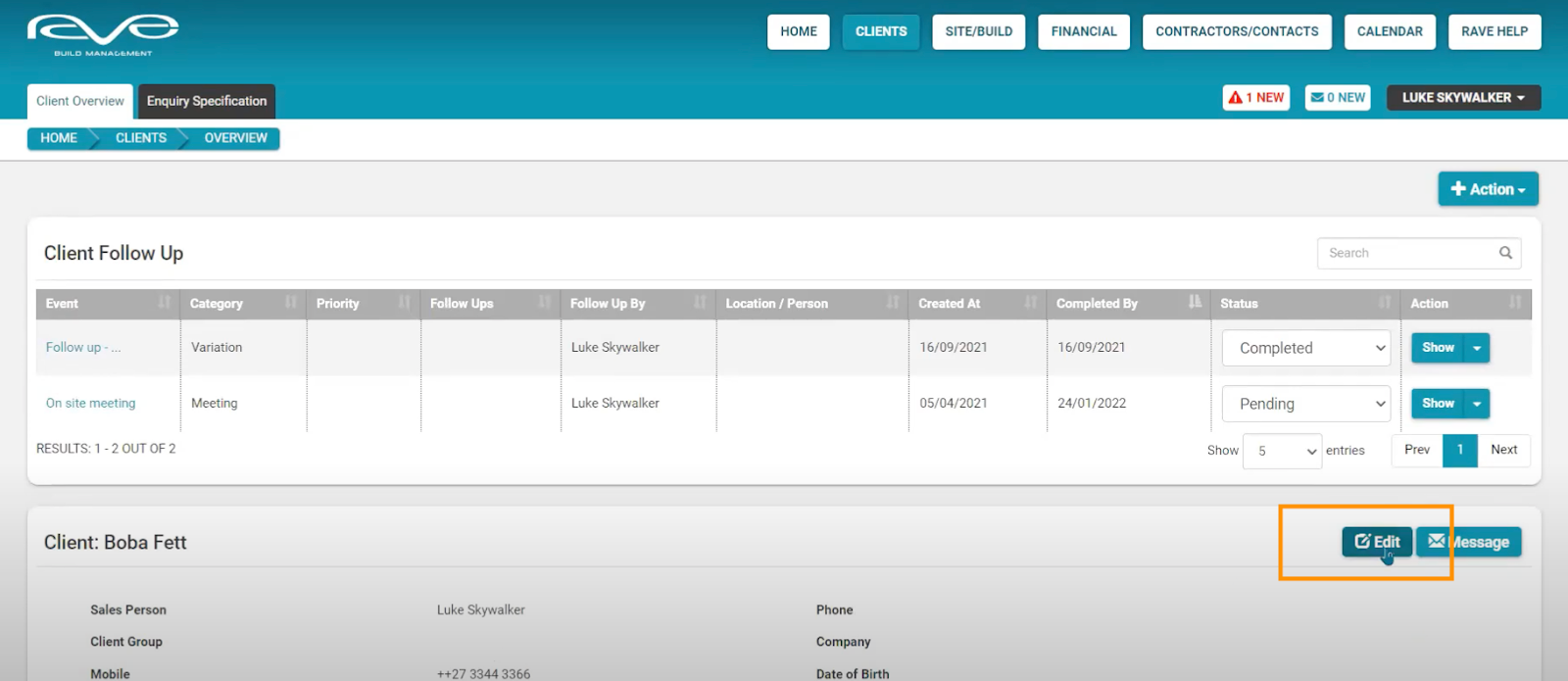Viewport: 1568px width, 681px height.
Task: Open CONTRACTORS/CONTACTS menu
Action: pos(1237,31)
